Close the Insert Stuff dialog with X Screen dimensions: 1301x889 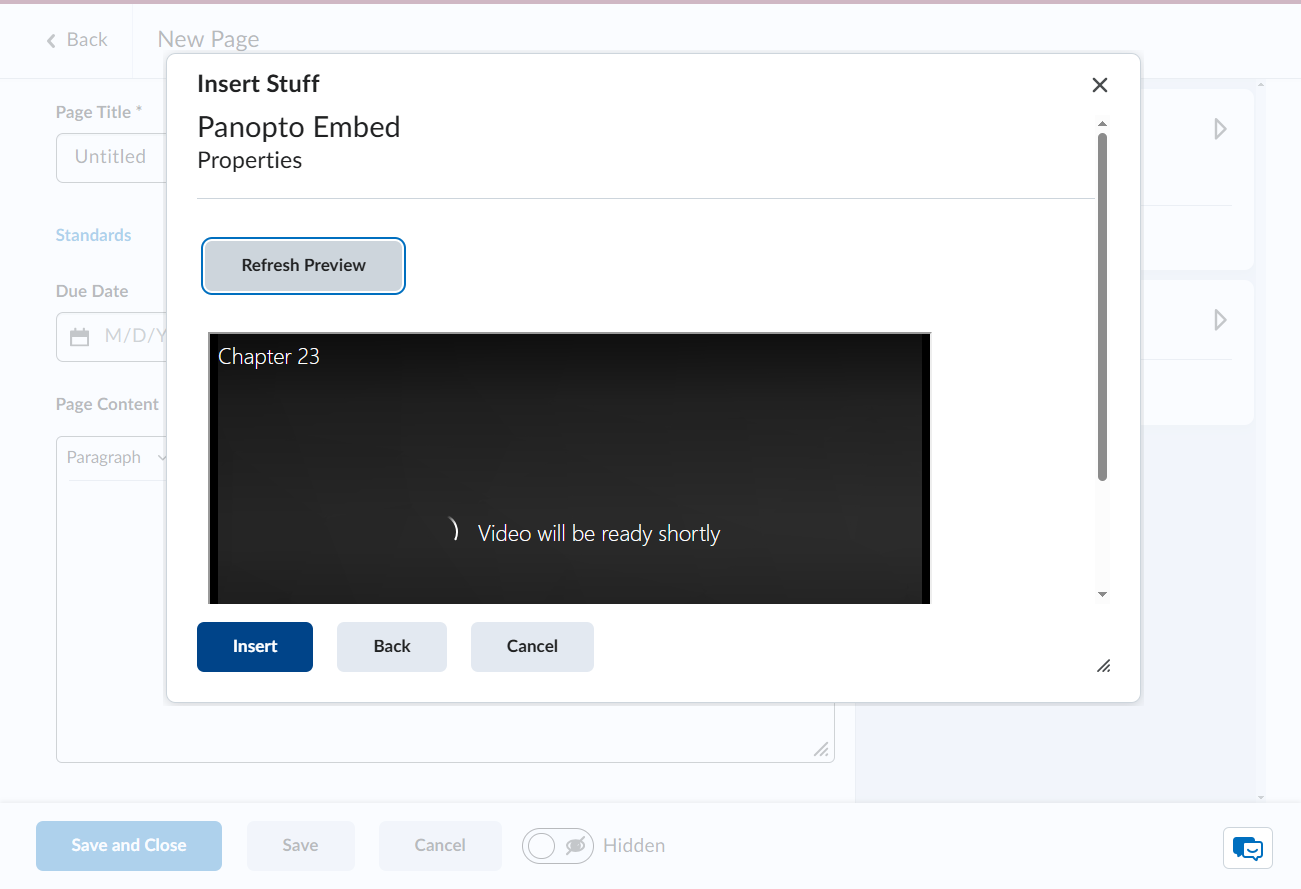pyautogui.click(x=1100, y=85)
